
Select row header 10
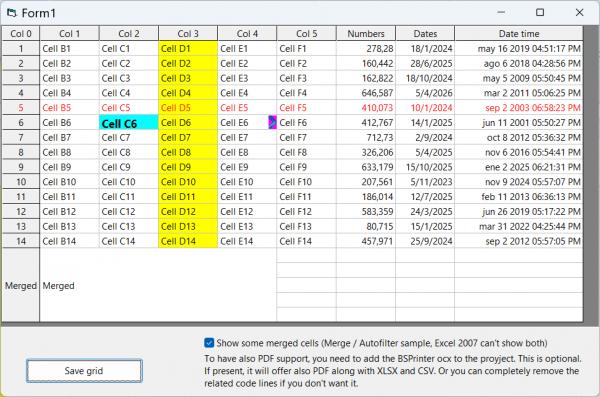click(21, 182)
